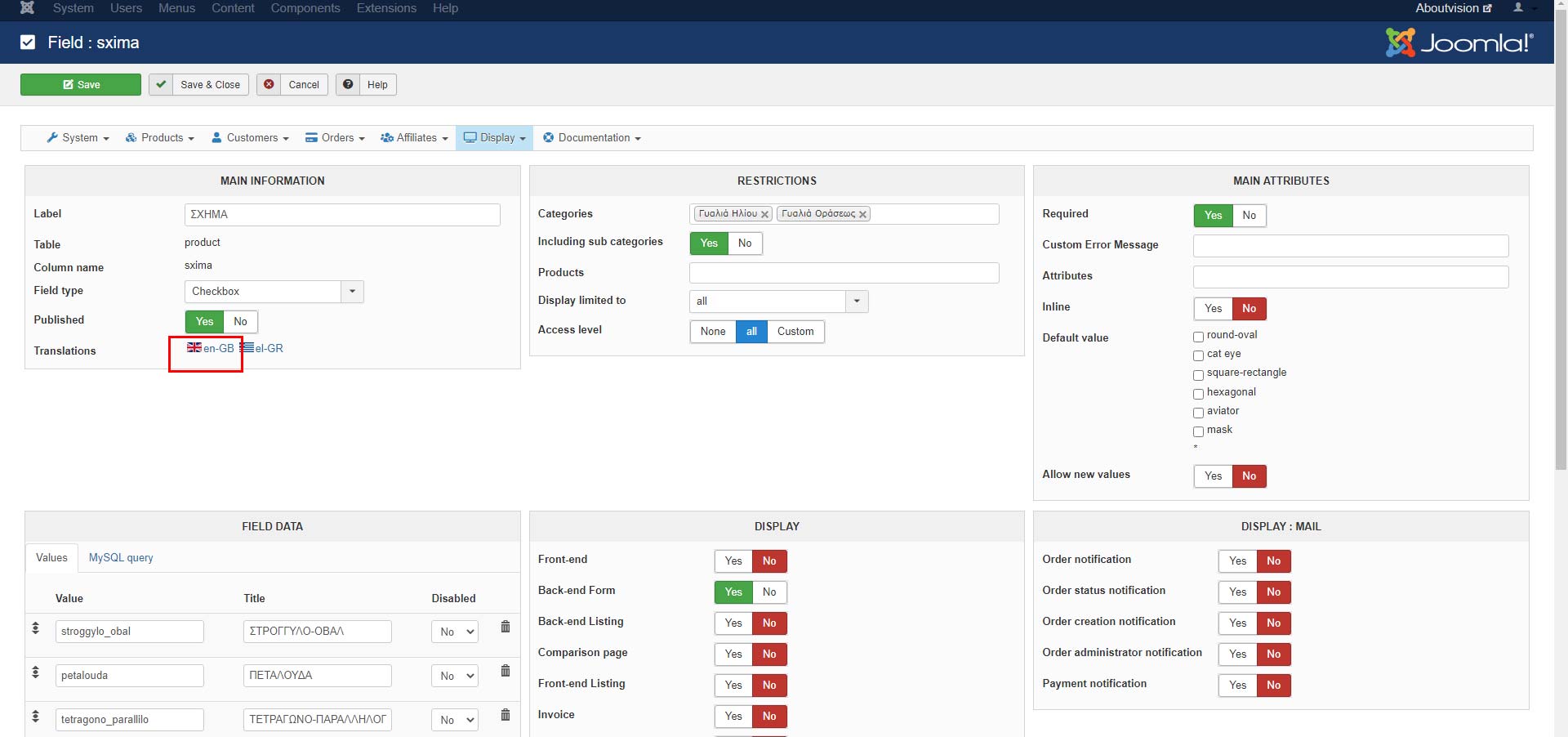The image size is (1568, 737).
Task: Switch to the Values tab
Action: [x=51, y=558]
